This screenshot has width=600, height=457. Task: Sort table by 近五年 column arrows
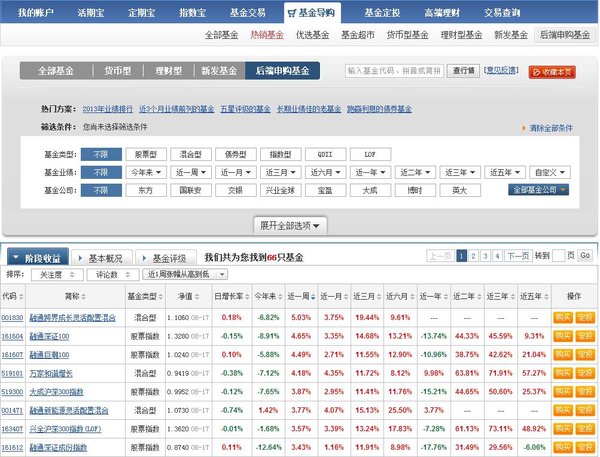click(x=546, y=297)
